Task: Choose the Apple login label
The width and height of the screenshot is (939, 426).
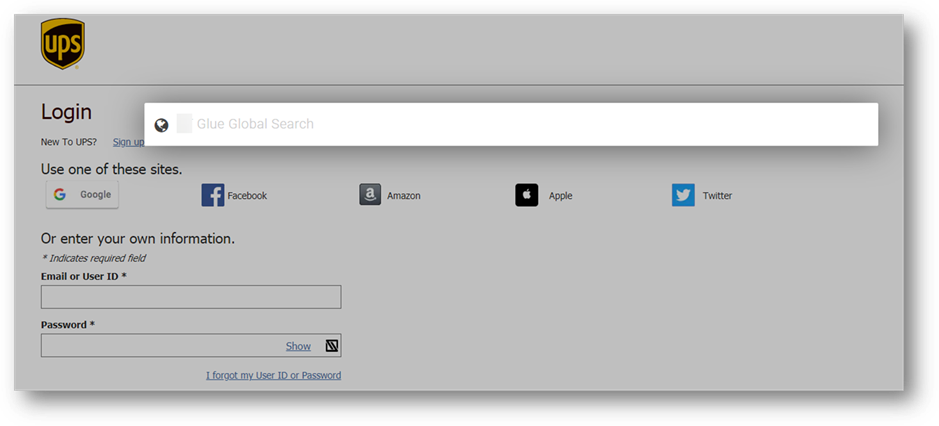Action: click(x=561, y=196)
